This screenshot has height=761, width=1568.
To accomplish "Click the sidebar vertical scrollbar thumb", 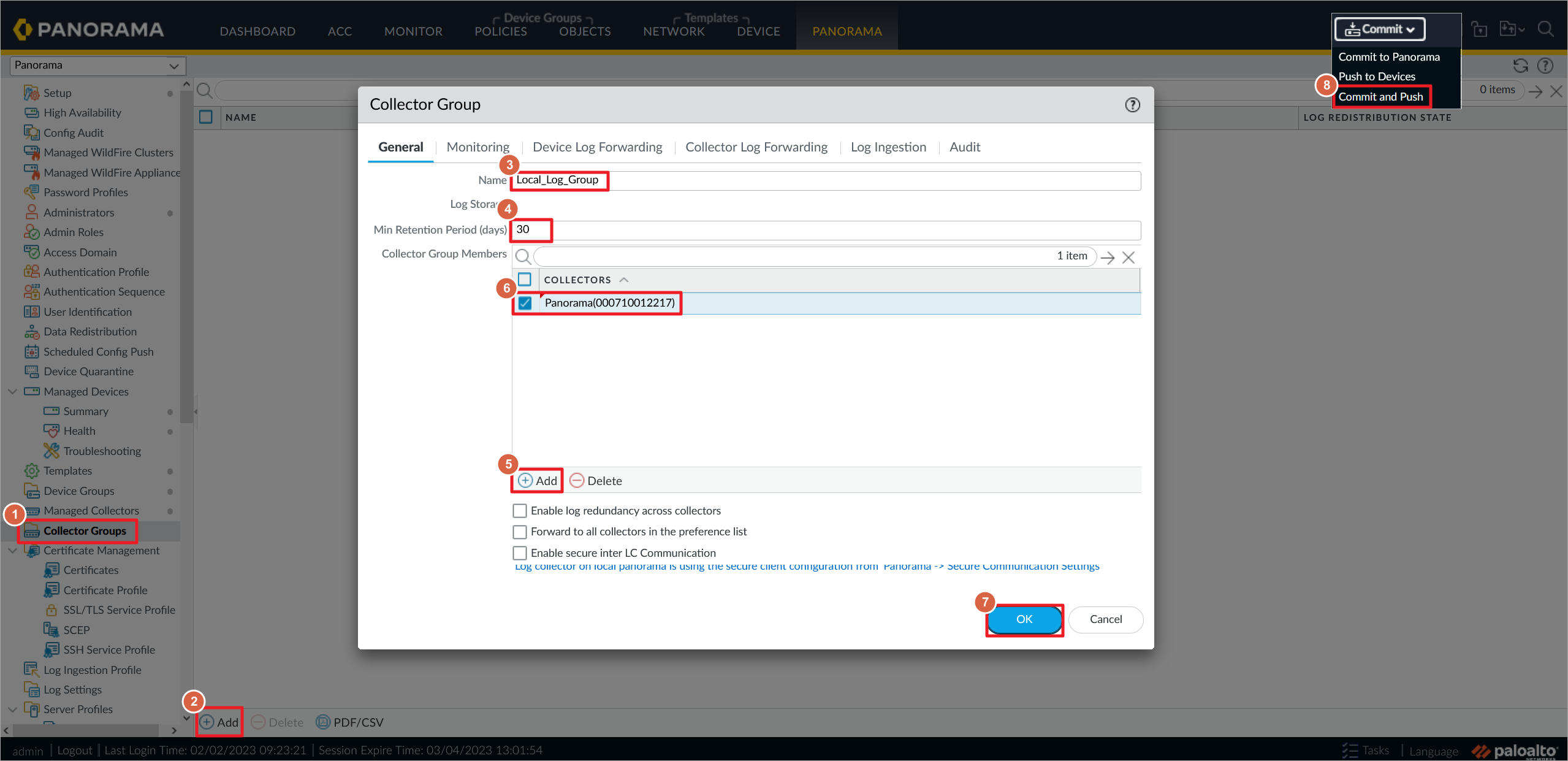I will pyautogui.click(x=186, y=258).
